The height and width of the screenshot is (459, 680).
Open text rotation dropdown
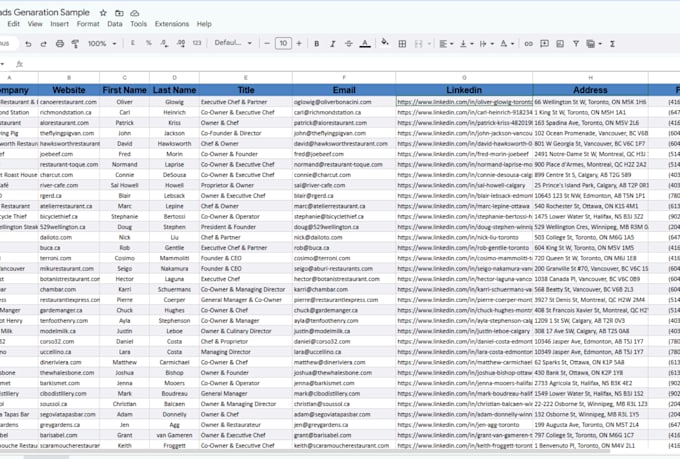pos(507,44)
